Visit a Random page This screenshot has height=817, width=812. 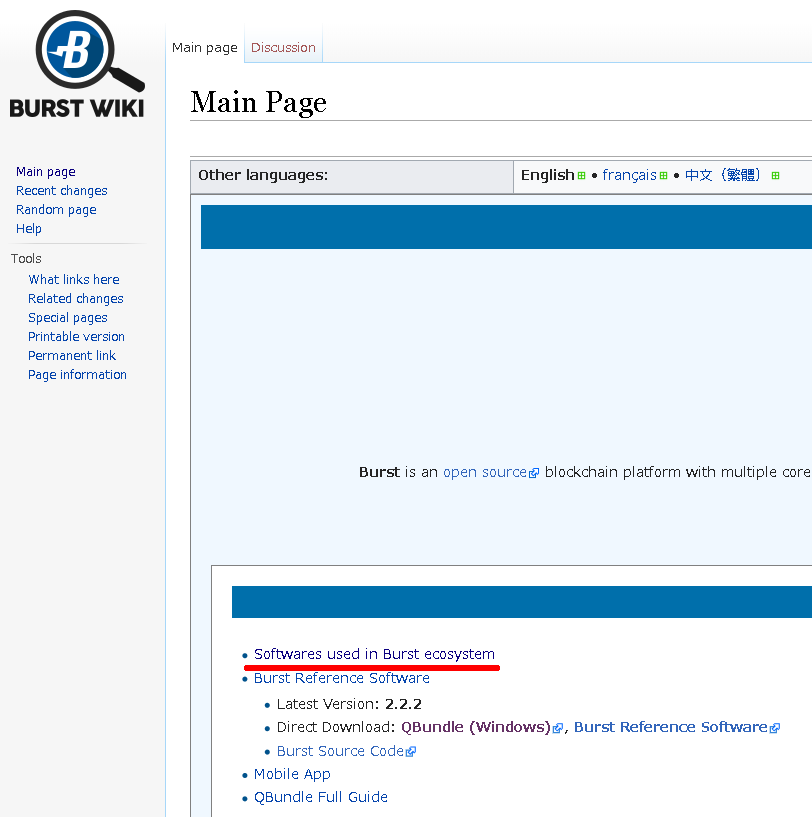click(x=56, y=210)
